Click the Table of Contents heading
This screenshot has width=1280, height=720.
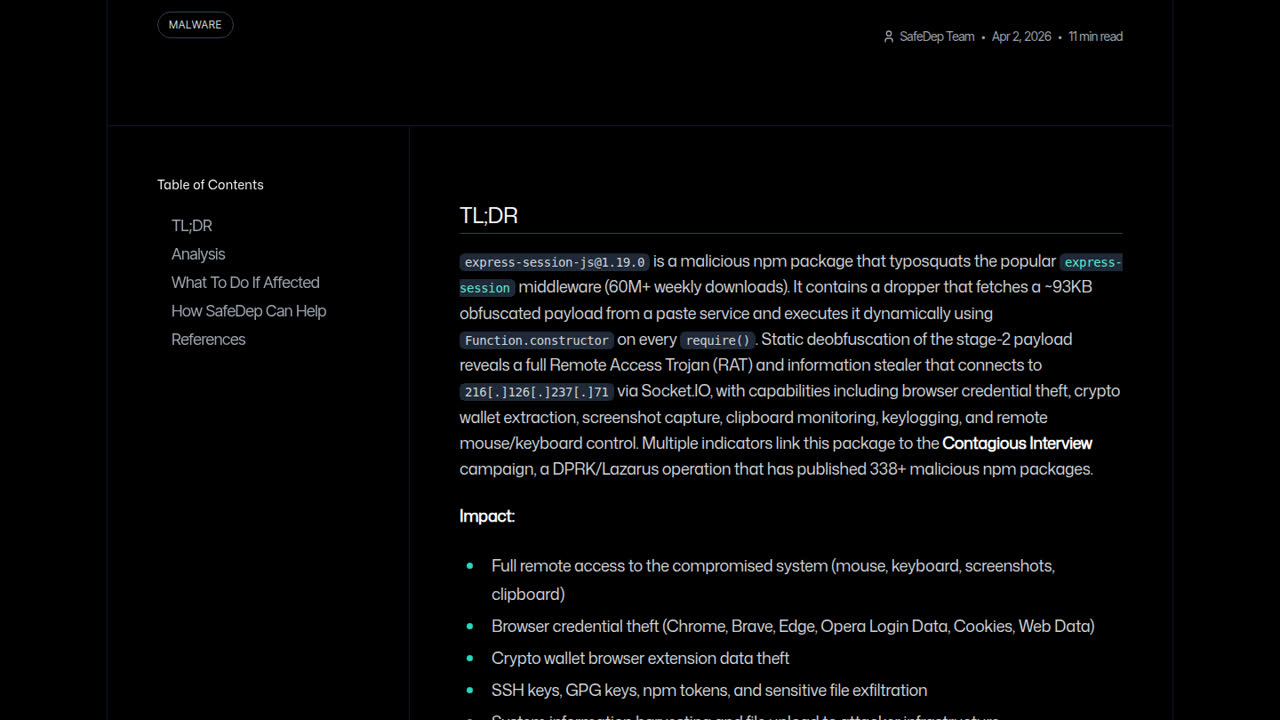210,185
